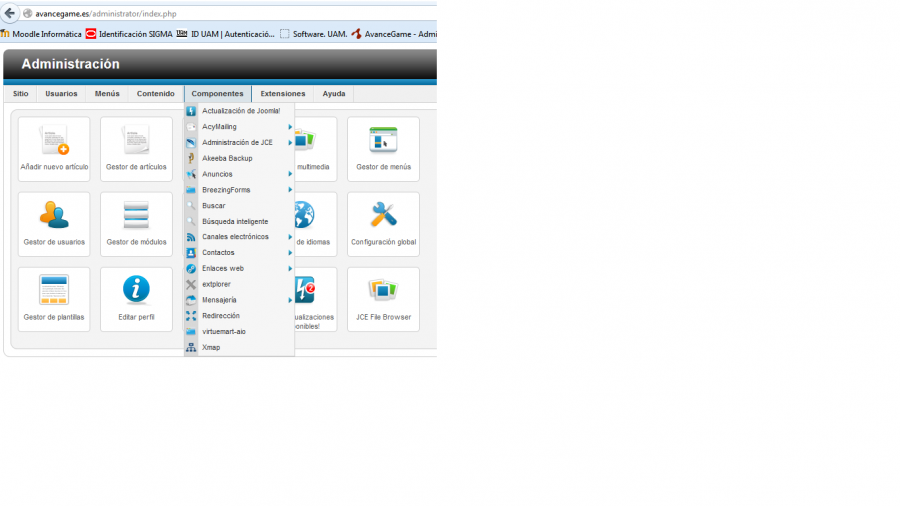Click Actualización de Joomla! menu icon
This screenshot has width=900, height=506.
tap(191, 111)
